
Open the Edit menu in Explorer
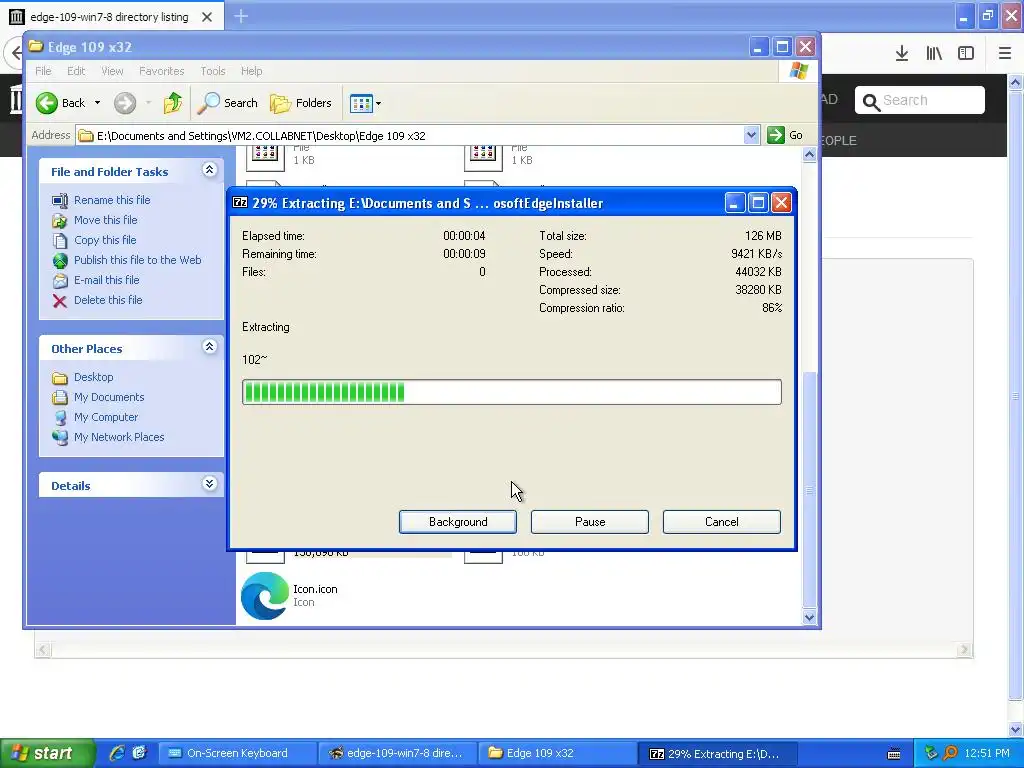pyautogui.click(x=76, y=71)
